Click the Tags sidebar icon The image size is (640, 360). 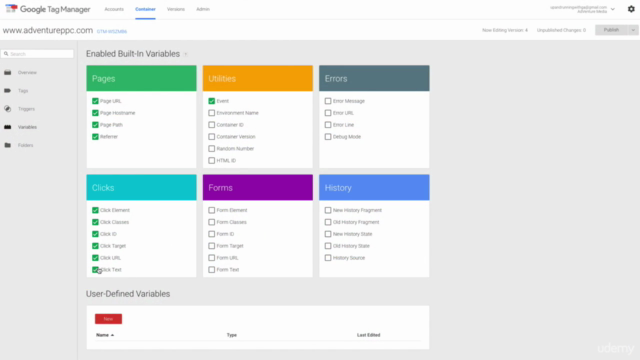[8, 91]
